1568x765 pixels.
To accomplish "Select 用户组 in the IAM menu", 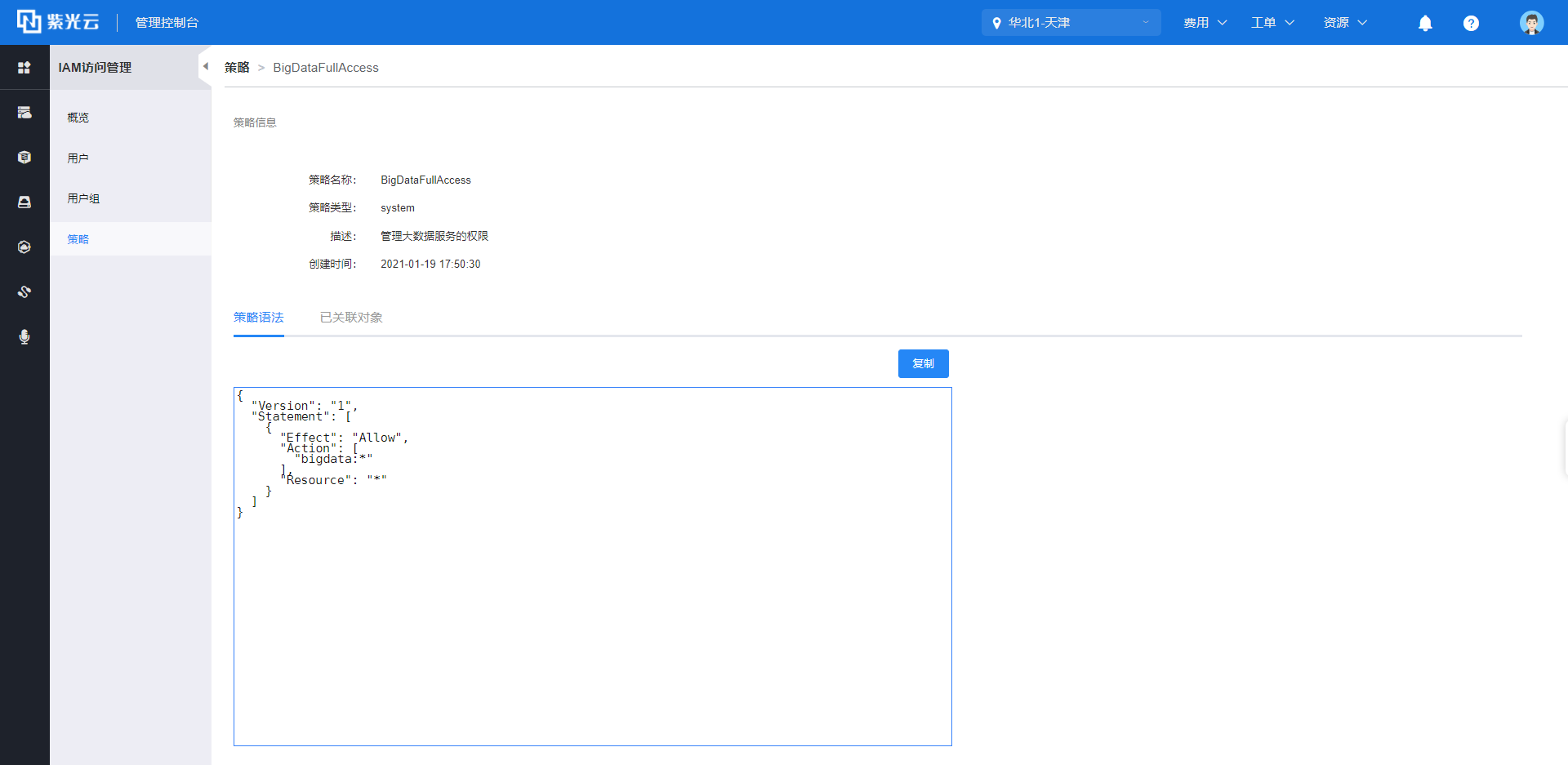I will pos(83,198).
